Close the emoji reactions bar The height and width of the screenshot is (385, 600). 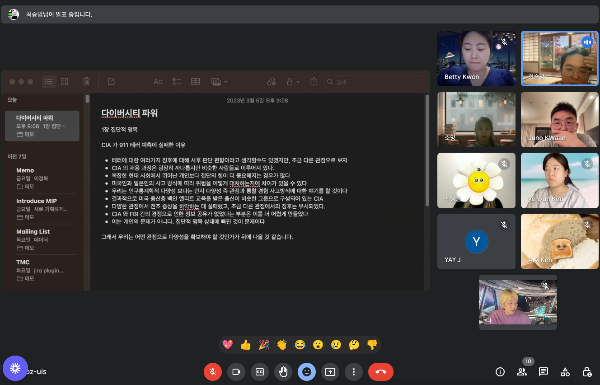[307, 372]
